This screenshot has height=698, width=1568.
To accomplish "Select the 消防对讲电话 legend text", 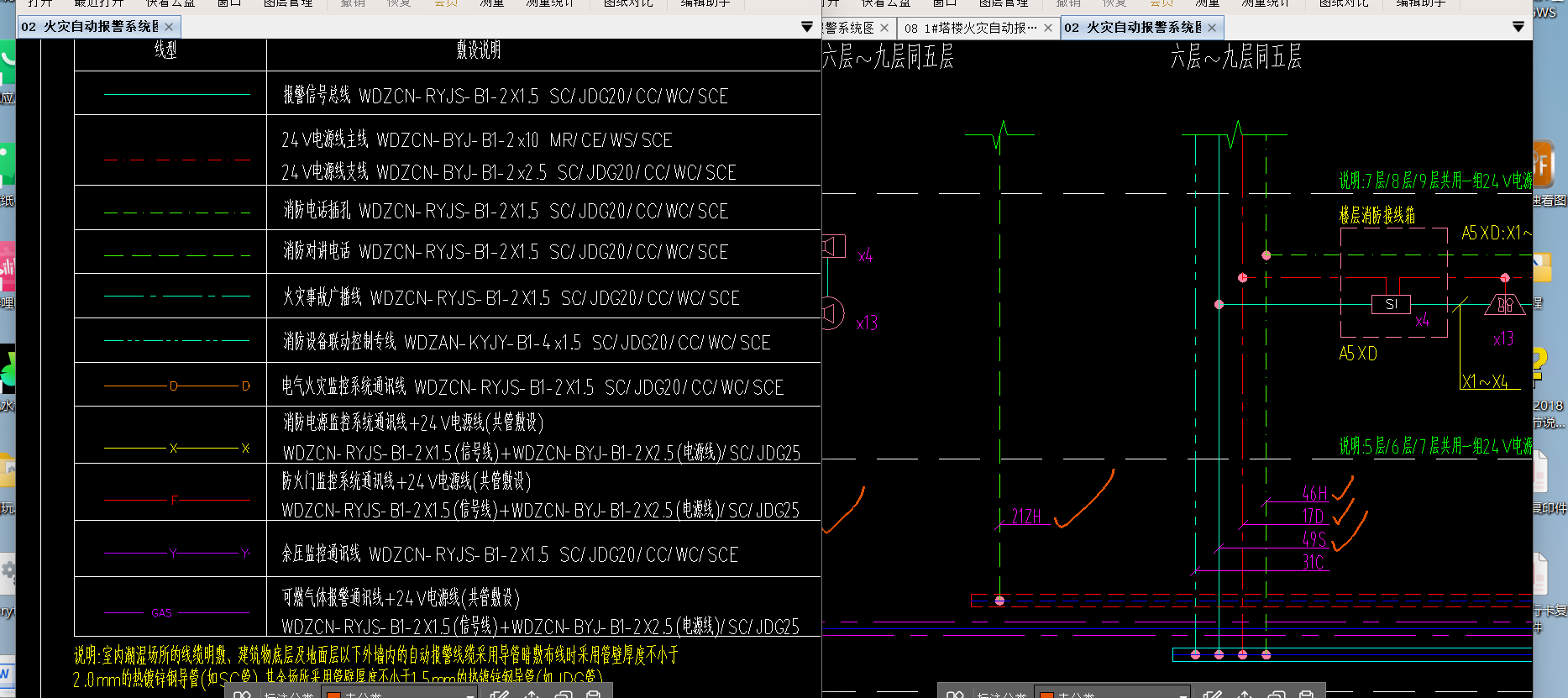I will (506, 251).
